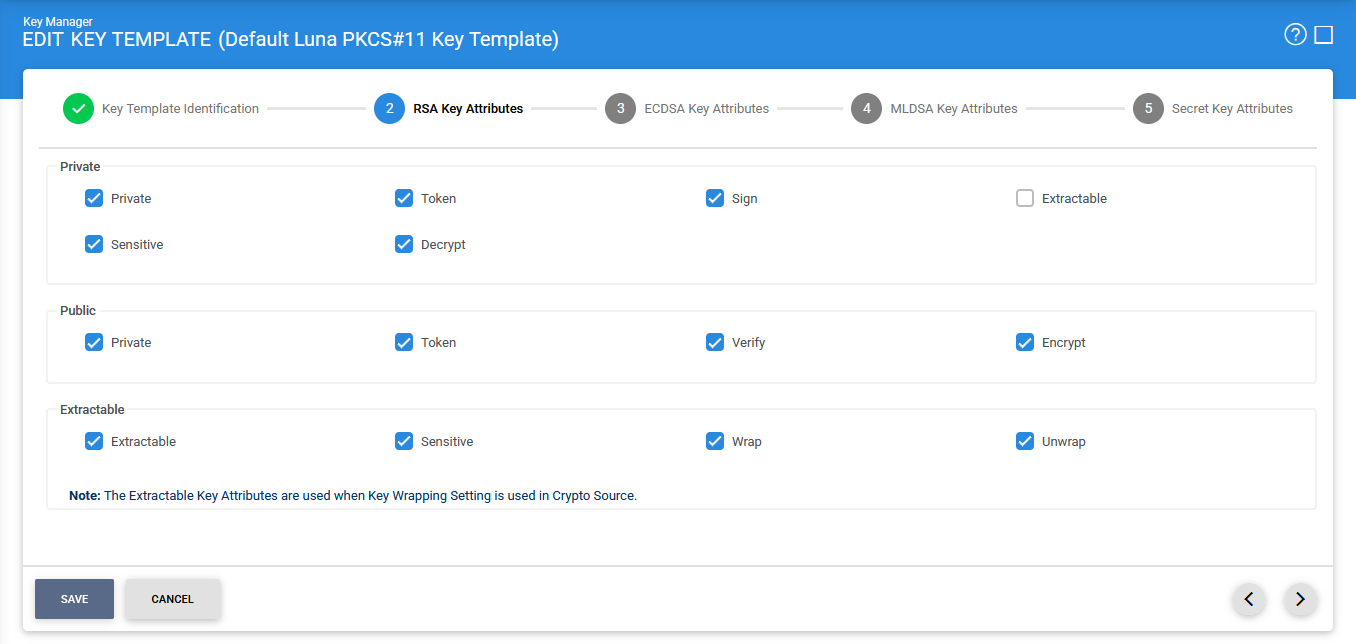Image resolution: width=1356 pixels, height=644 pixels.
Task: Open the help question mark icon
Action: [x=1295, y=35]
